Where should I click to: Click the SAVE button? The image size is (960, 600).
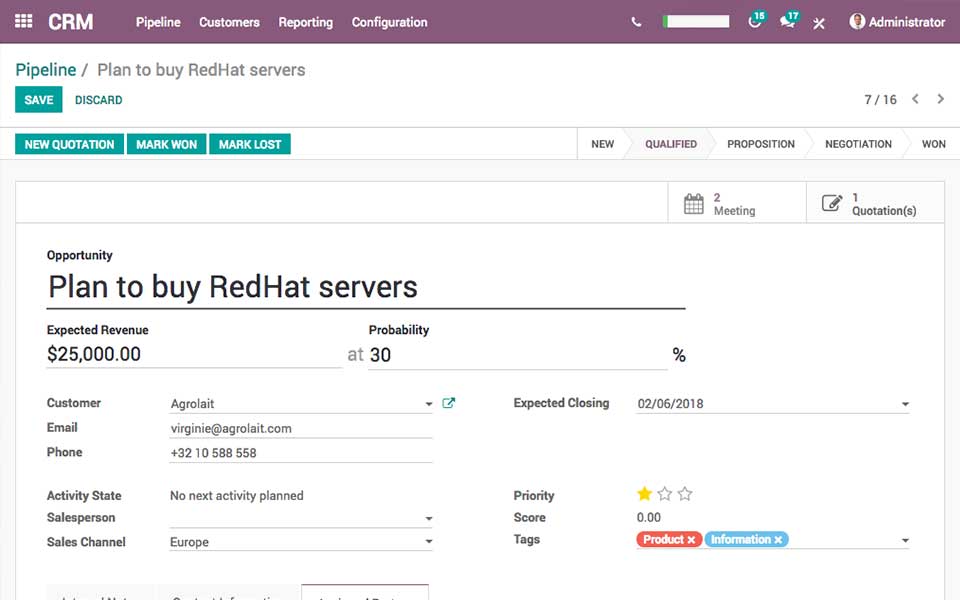[x=39, y=100]
